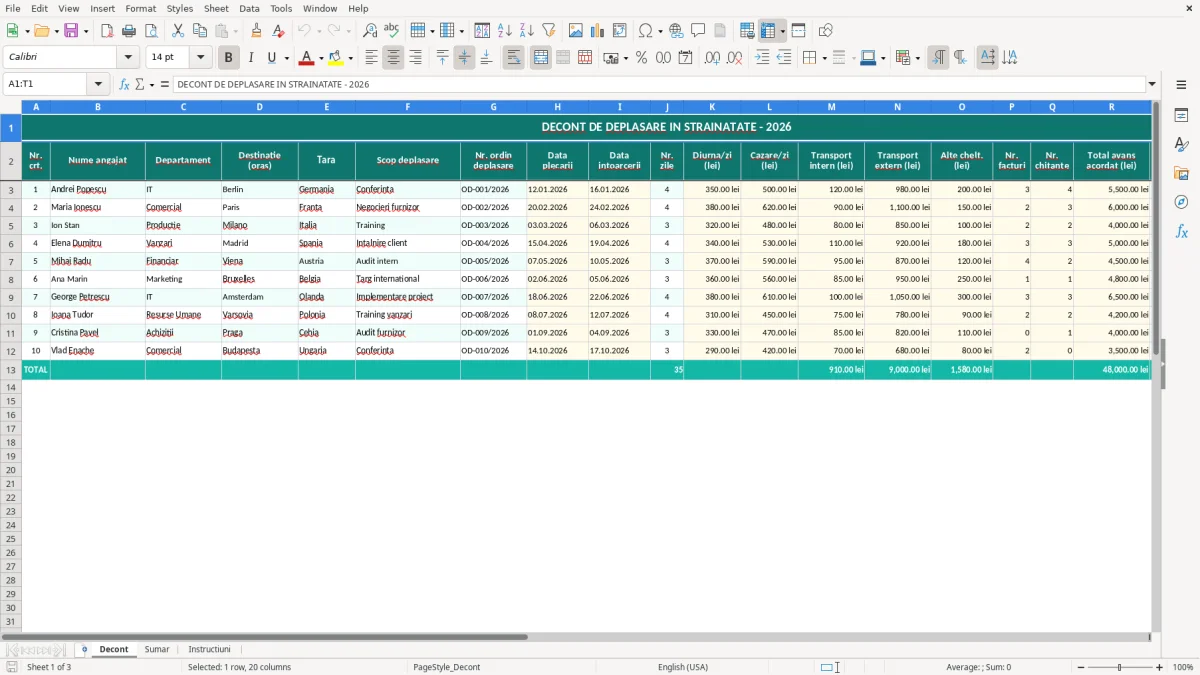Export directly as PDF
This screenshot has height=675, width=1200.
point(107,31)
